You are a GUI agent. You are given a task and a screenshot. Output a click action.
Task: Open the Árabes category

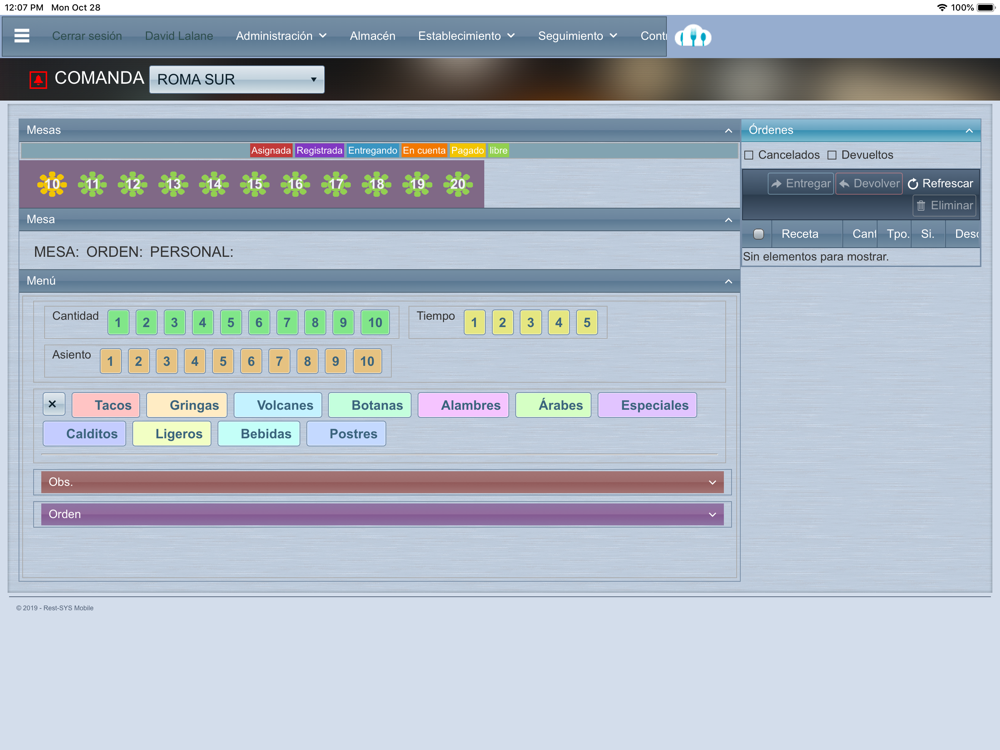point(554,406)
